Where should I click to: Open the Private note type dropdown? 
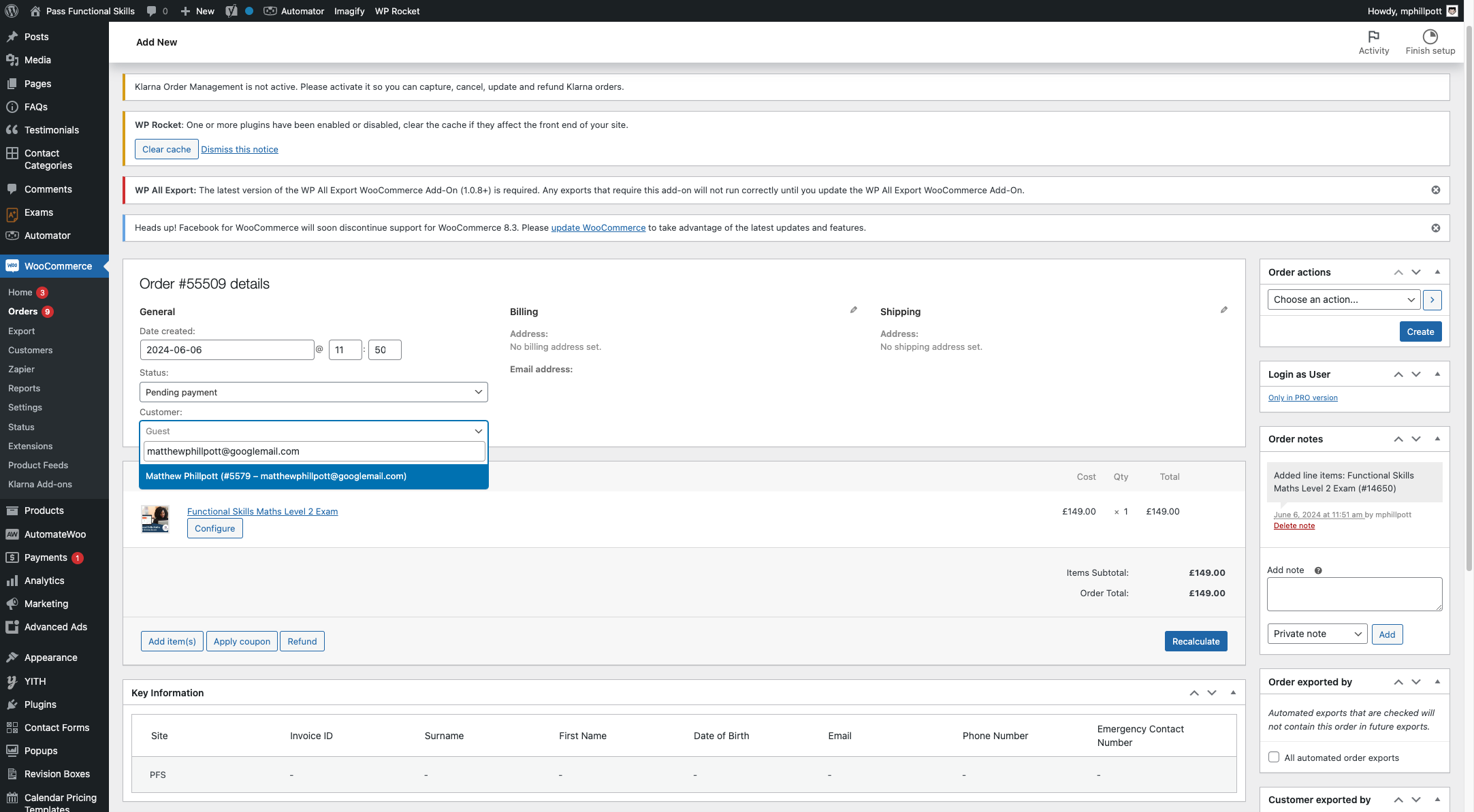coord(1317,634)
